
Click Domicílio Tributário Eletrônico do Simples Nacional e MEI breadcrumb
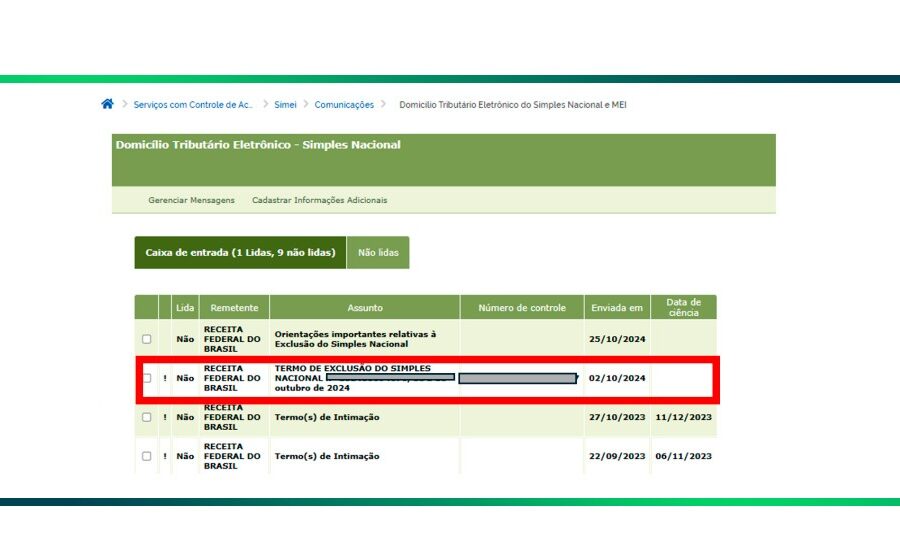(x=513, y=104)
